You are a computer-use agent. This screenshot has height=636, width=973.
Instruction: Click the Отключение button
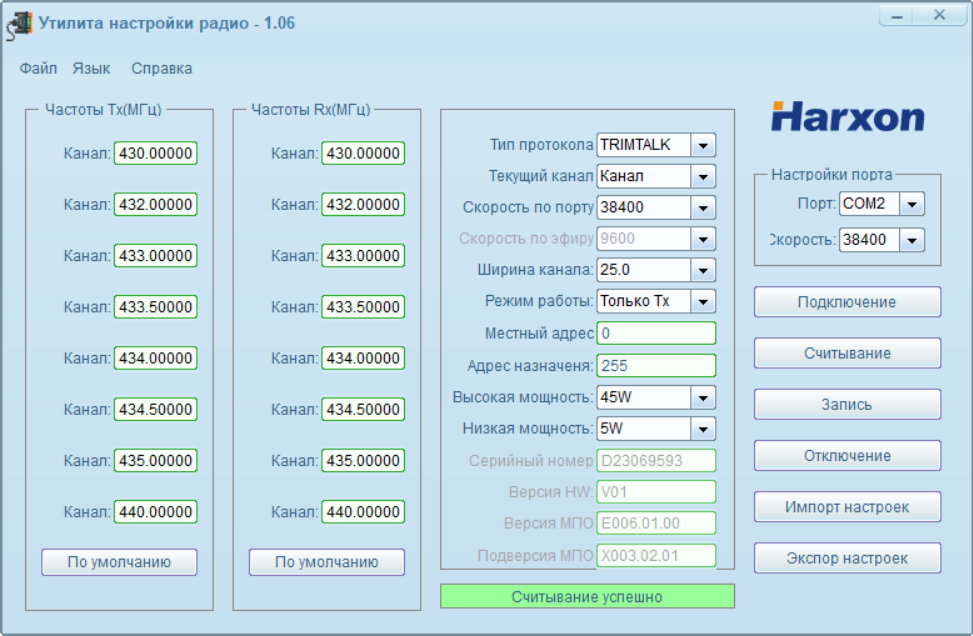click(847, 455)
